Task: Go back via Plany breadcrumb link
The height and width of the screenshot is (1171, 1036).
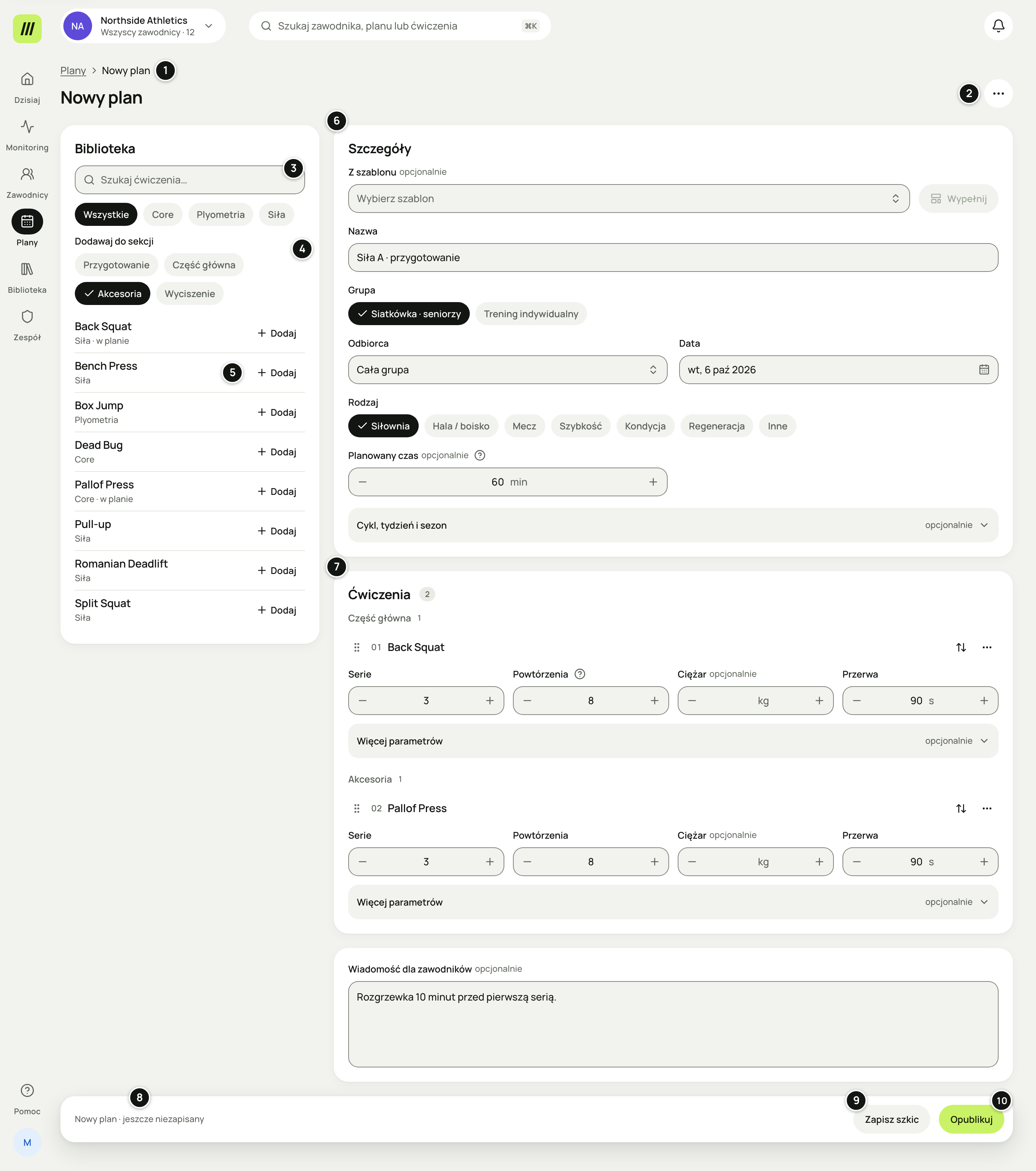Action: click(73, 70)
